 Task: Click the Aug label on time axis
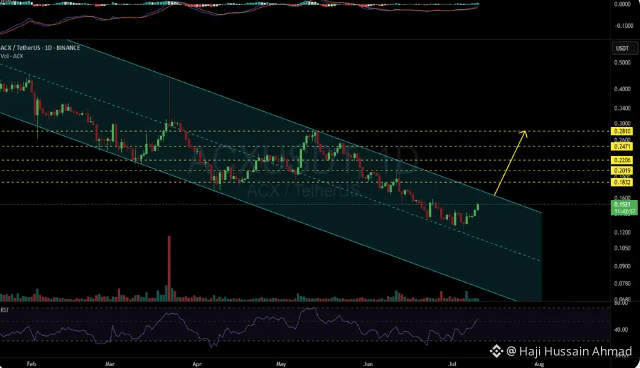(539, 364)
